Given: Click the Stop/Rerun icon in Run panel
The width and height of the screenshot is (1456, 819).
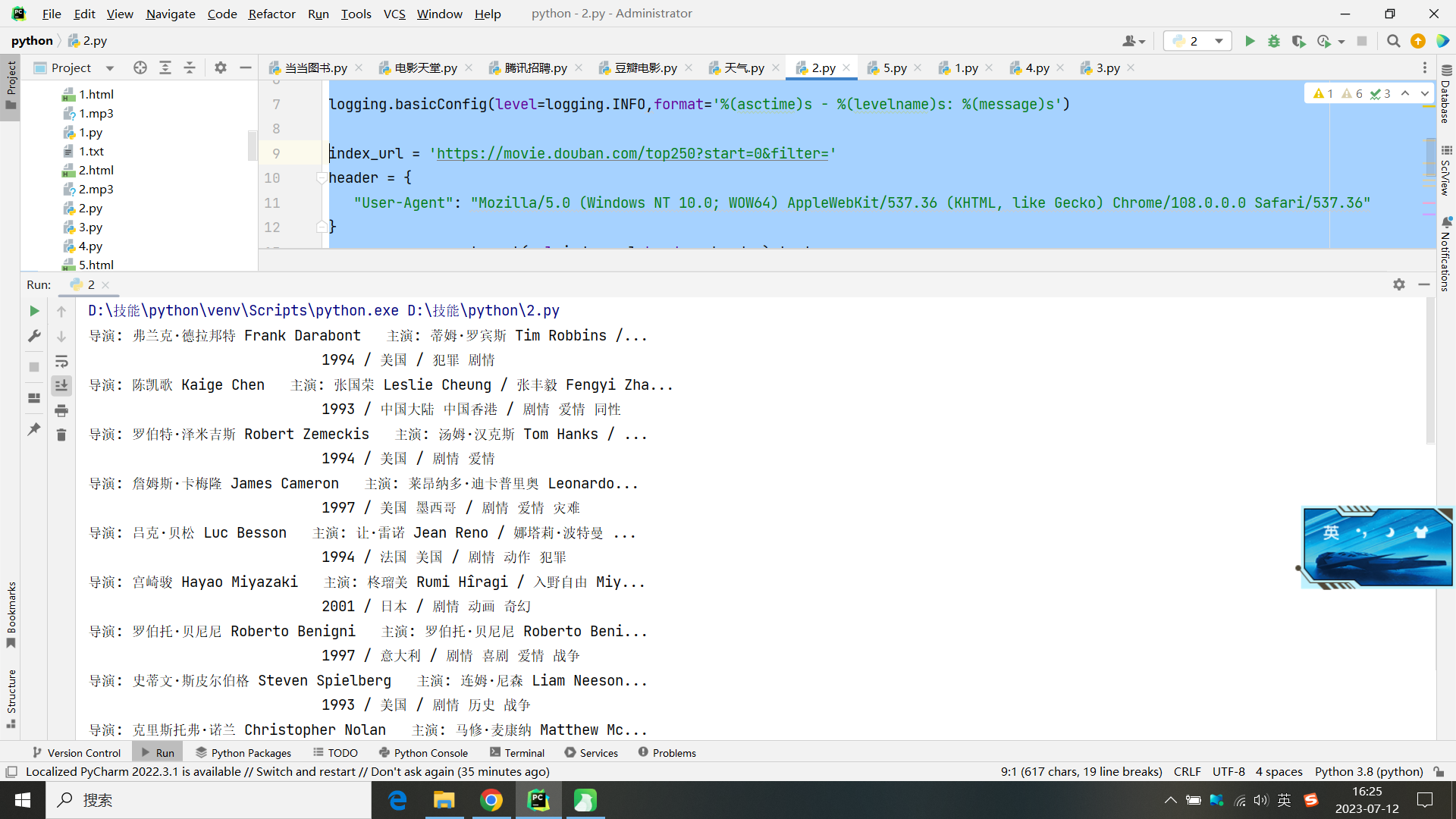Looking at the screenshot, I should 35,367.
